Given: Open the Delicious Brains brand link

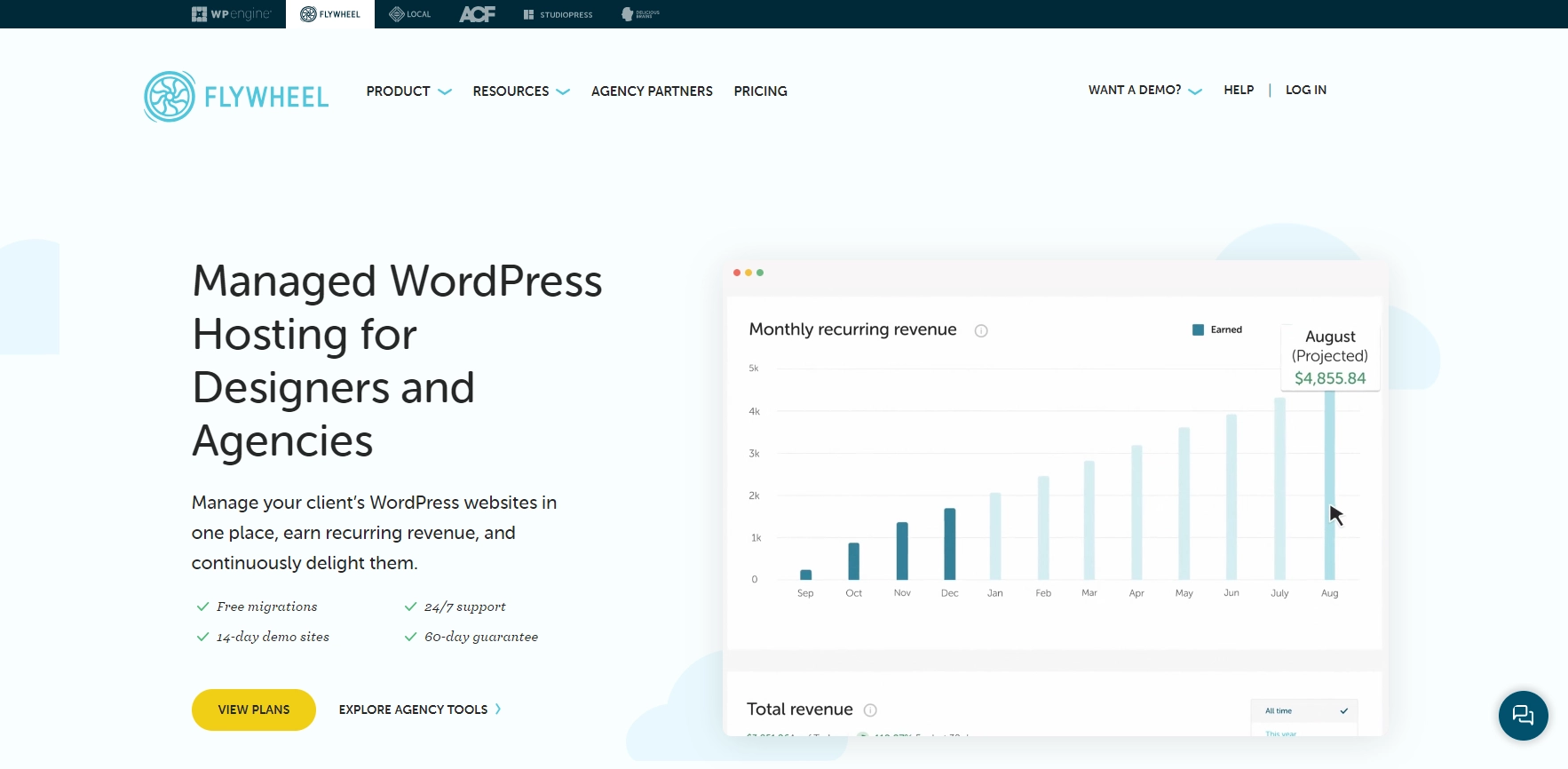Looking at the screenshot, I should click(640, 14).
